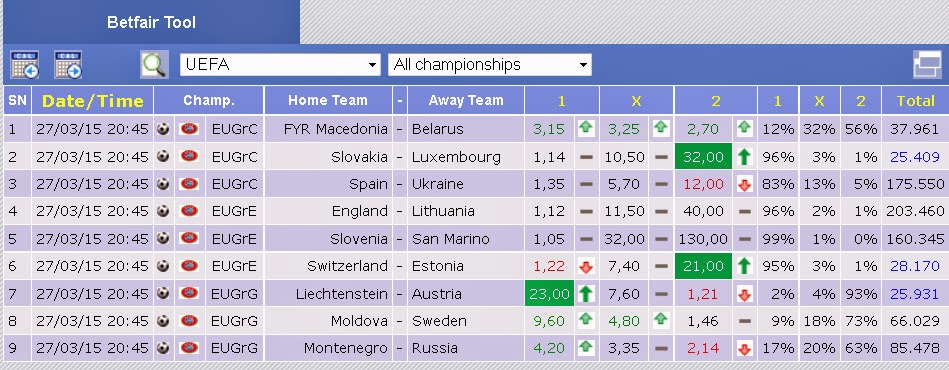This screenshot has width=949, height=370.
Task: Click the Home Team column header
Action: [x=327, y=101]
